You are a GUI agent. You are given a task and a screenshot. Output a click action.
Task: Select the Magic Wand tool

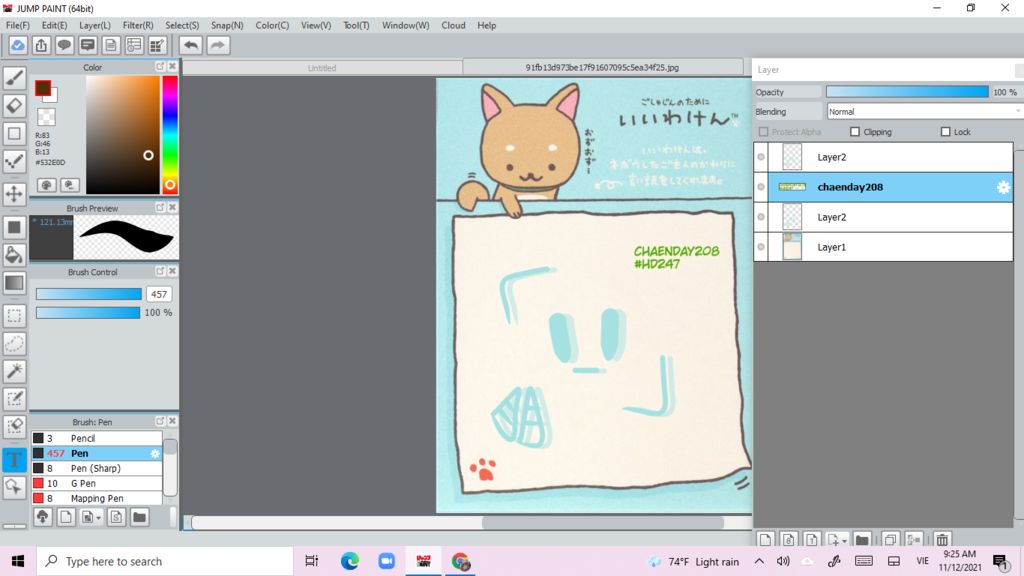pos(14,372)
